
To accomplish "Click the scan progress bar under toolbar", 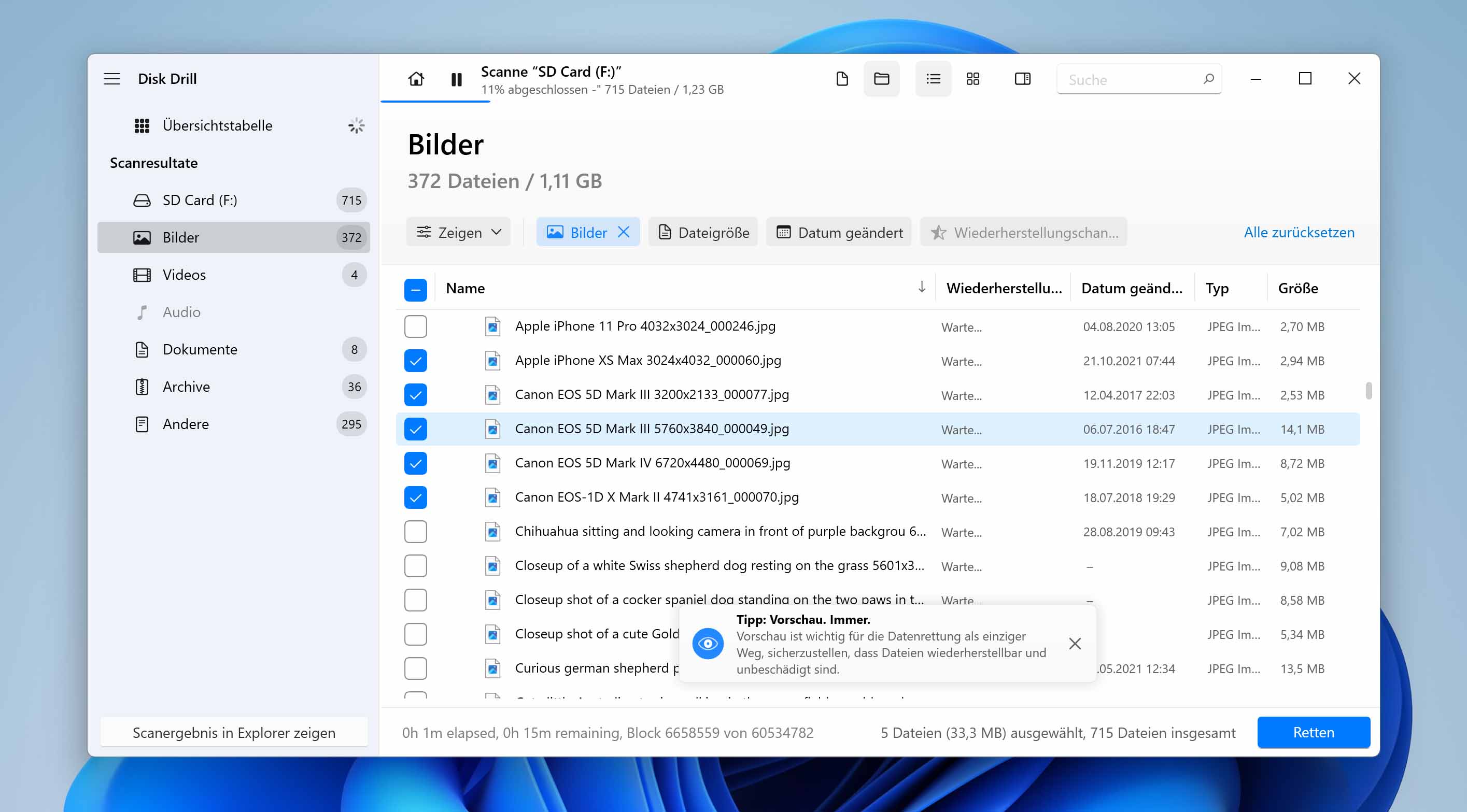I will pyautogui.click(x=434, y=102).
